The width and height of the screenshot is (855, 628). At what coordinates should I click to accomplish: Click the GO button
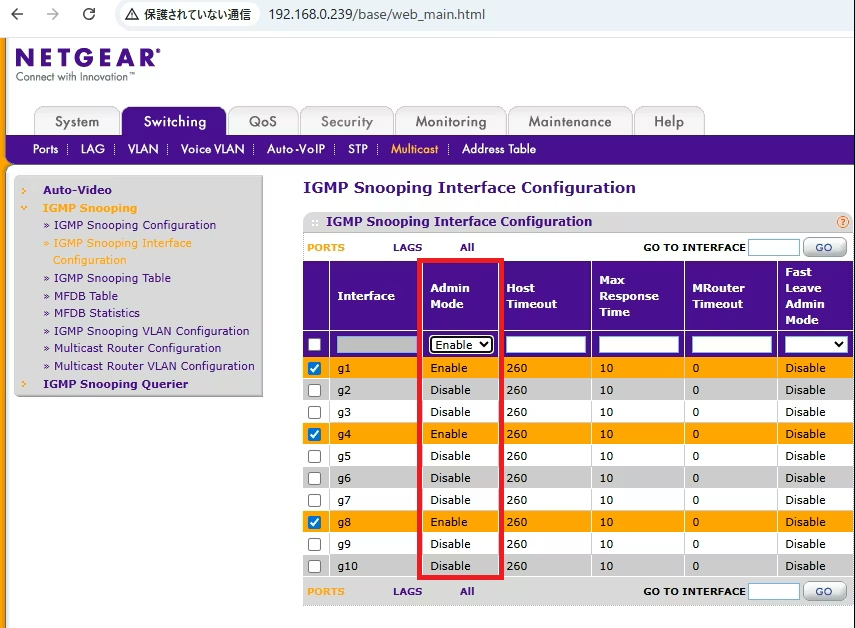point(824,247)
